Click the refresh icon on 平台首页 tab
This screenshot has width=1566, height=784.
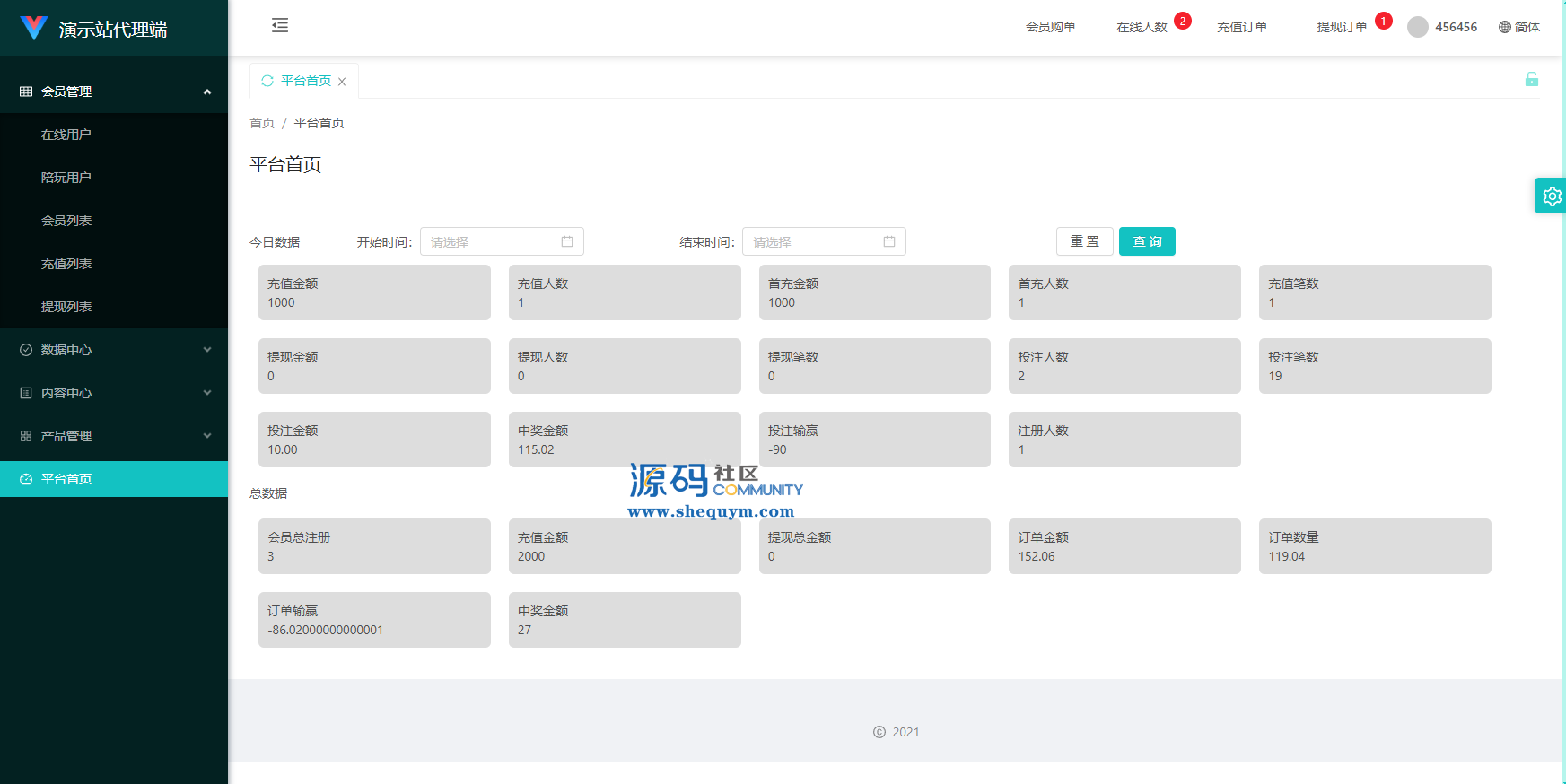[267, 81]
